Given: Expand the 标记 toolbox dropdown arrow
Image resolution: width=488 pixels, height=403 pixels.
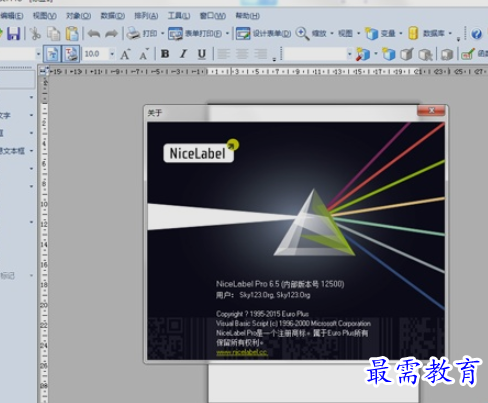Looking at the screenshot, I should [32, 276].
